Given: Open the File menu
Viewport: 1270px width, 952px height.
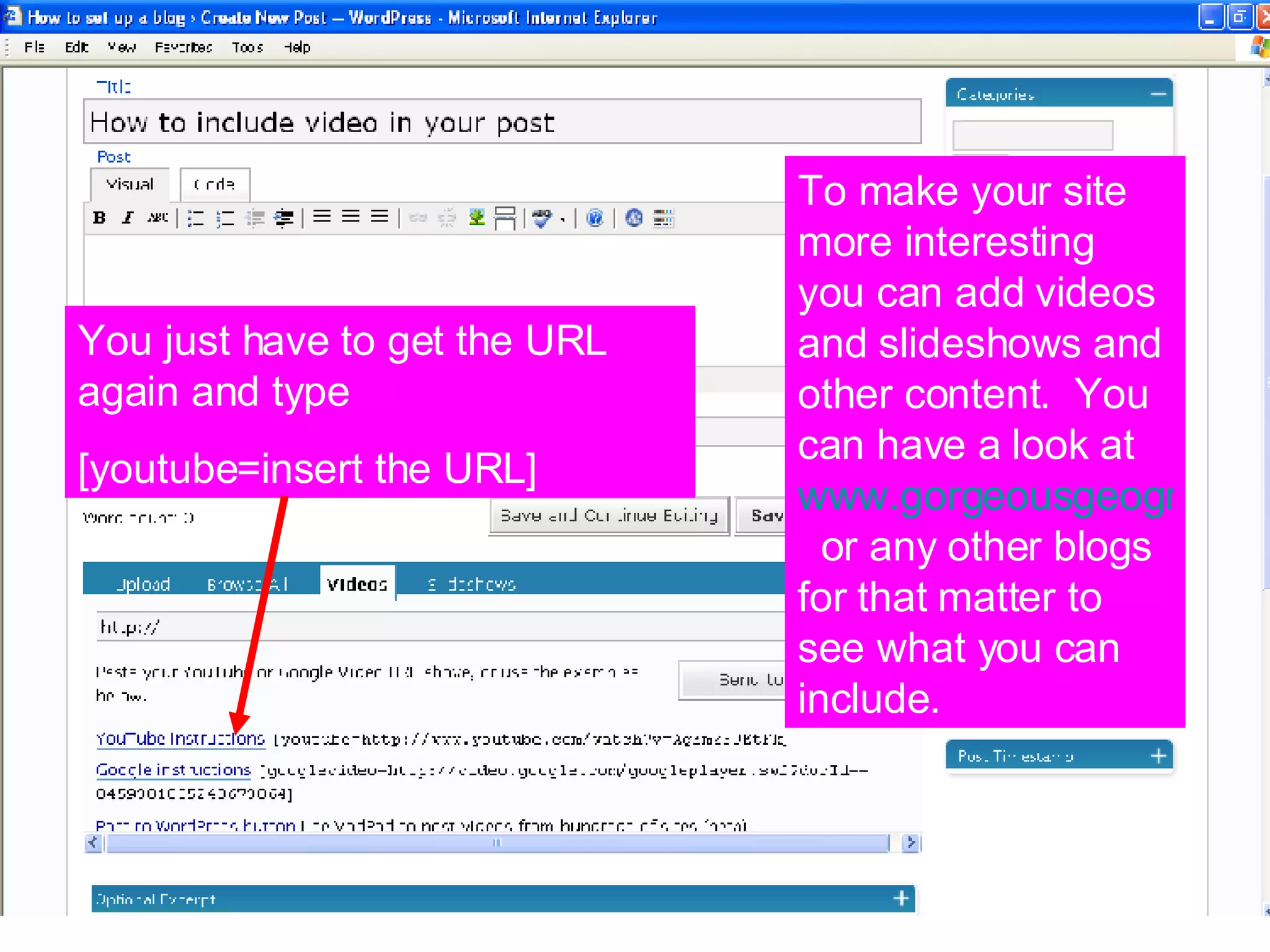Looking at the screenshot, I should tap(35, 47).
